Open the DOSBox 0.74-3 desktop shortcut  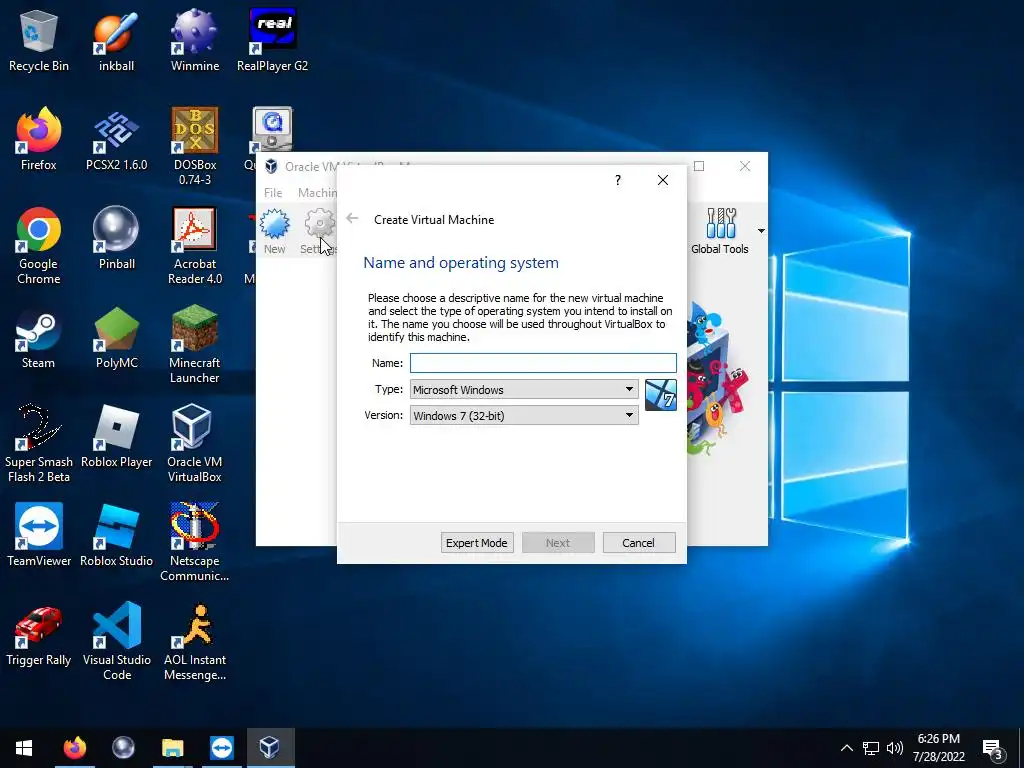pos(195,147)
